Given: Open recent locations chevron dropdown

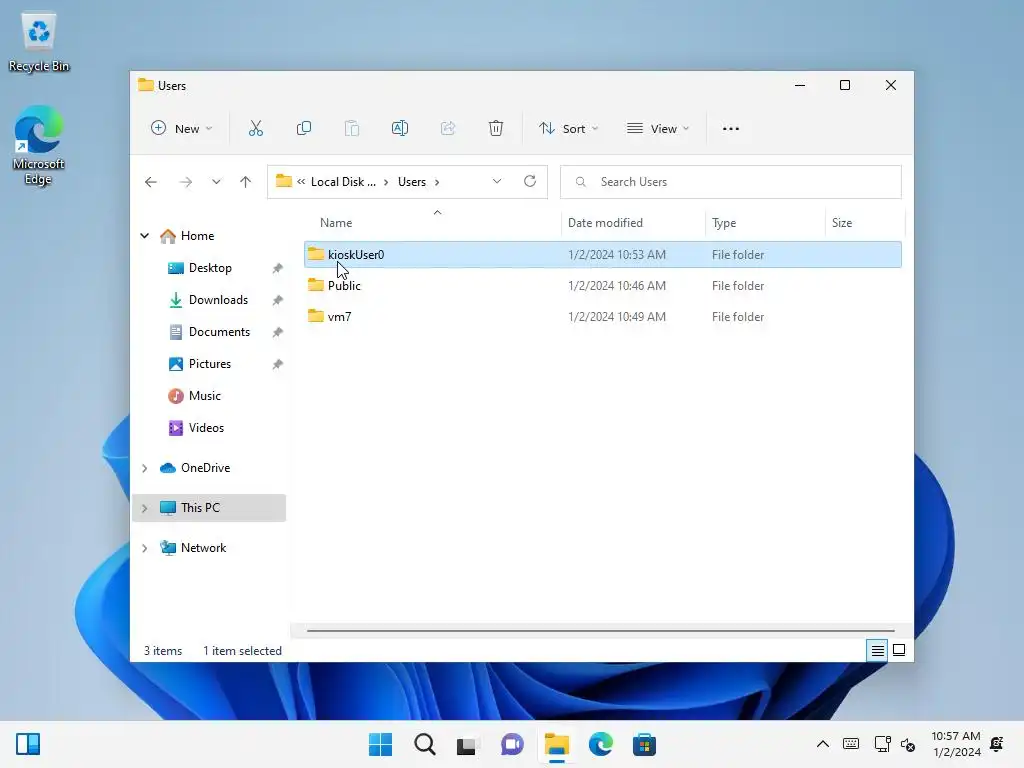Looking at the screenshot, I should (216, 182).
